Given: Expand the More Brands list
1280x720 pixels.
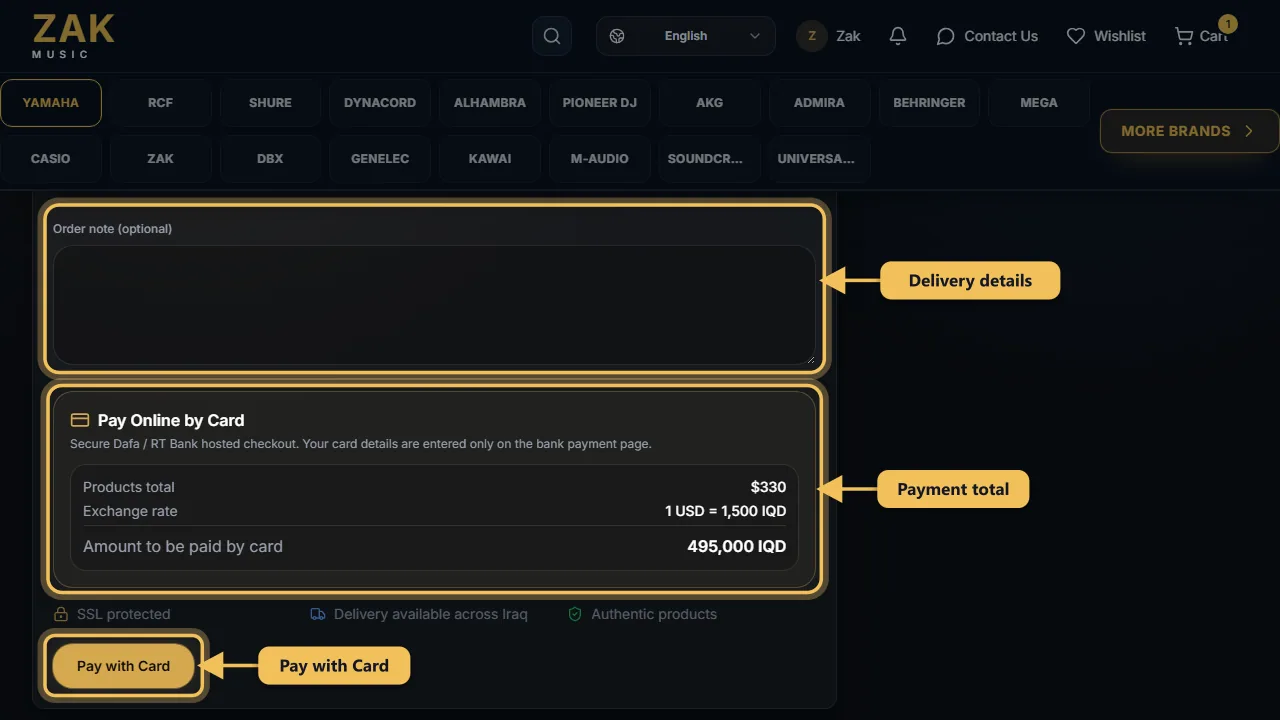Looking at the screenshot, I should pyautogui.click(x=1189, y=131).
